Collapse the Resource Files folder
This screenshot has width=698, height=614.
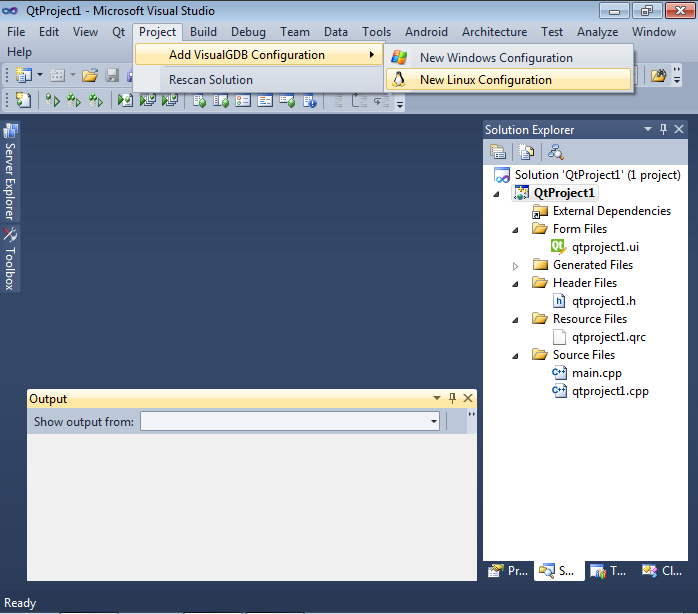[x=515, y=320]
